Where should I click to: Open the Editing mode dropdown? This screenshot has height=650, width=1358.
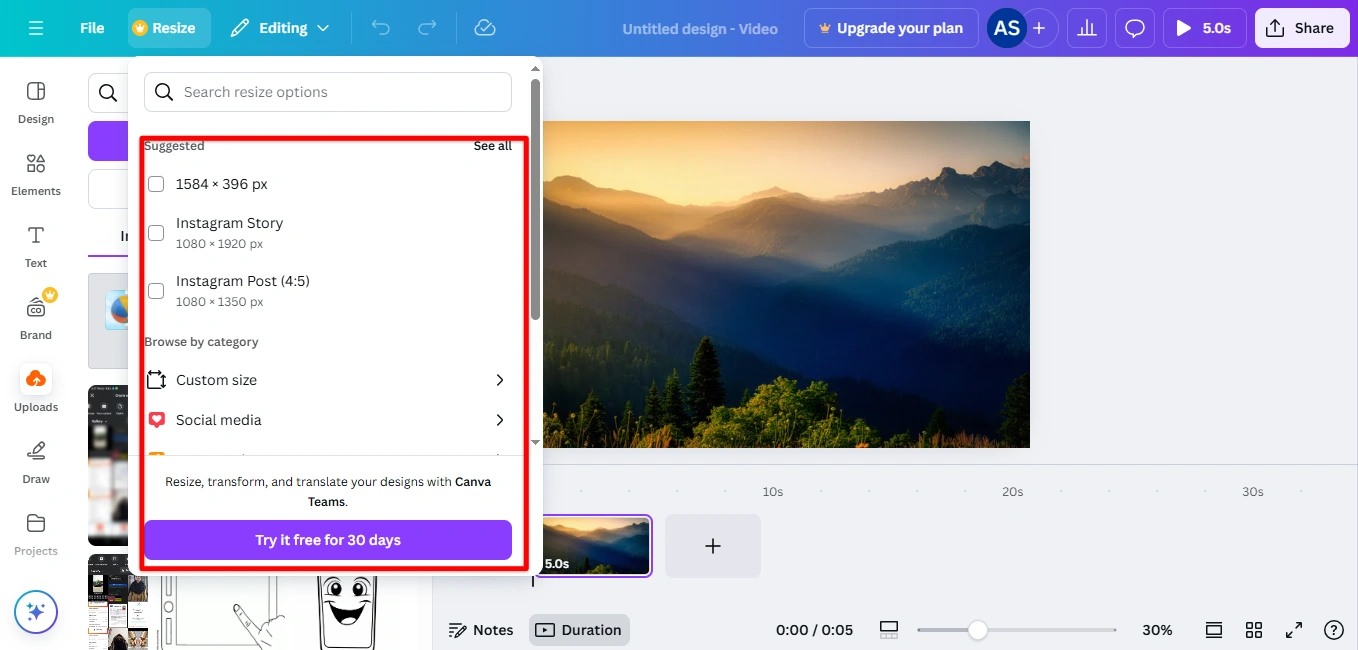click(280, 28)
